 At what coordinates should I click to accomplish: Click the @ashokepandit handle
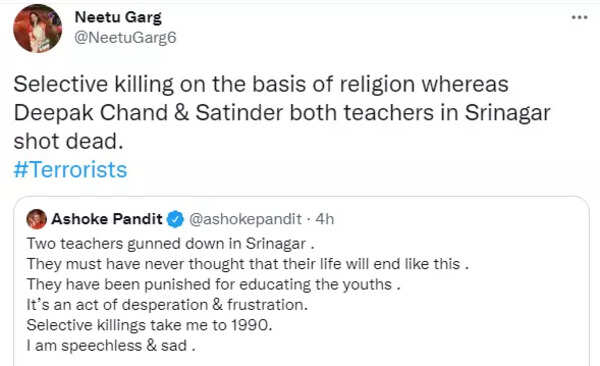tap(245, 219)
